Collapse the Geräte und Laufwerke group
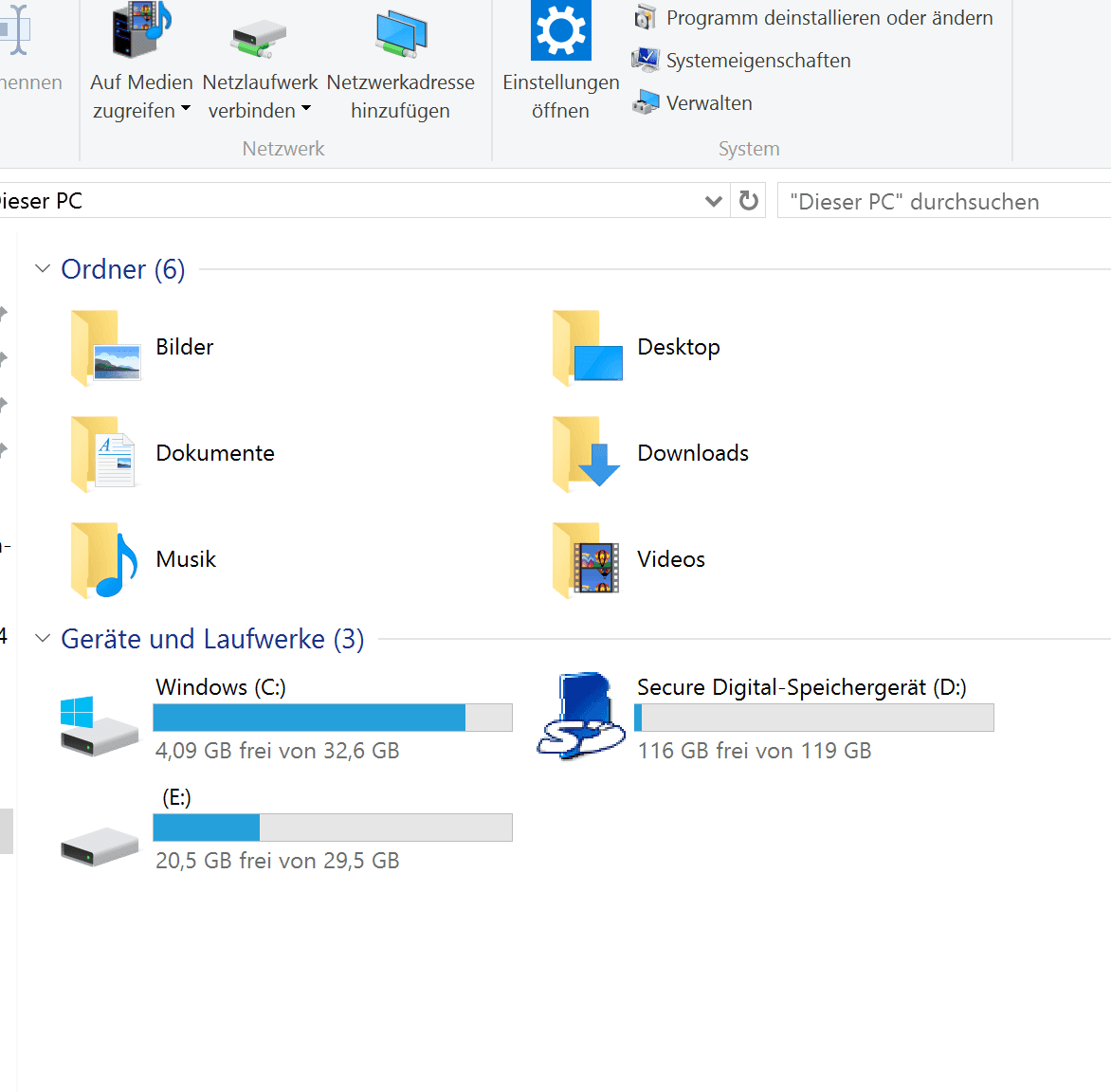 click(43, 639)
